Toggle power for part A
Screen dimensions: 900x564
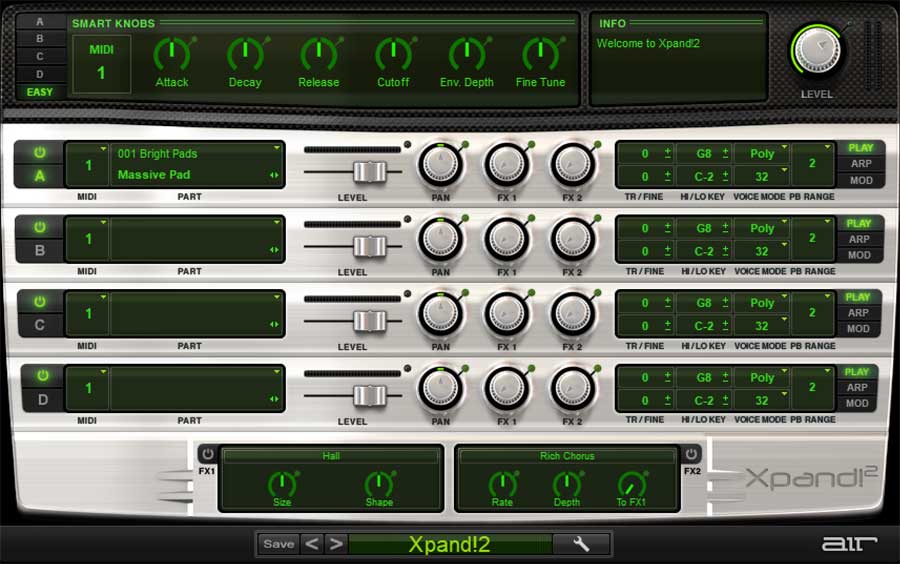tap(39, 153)
